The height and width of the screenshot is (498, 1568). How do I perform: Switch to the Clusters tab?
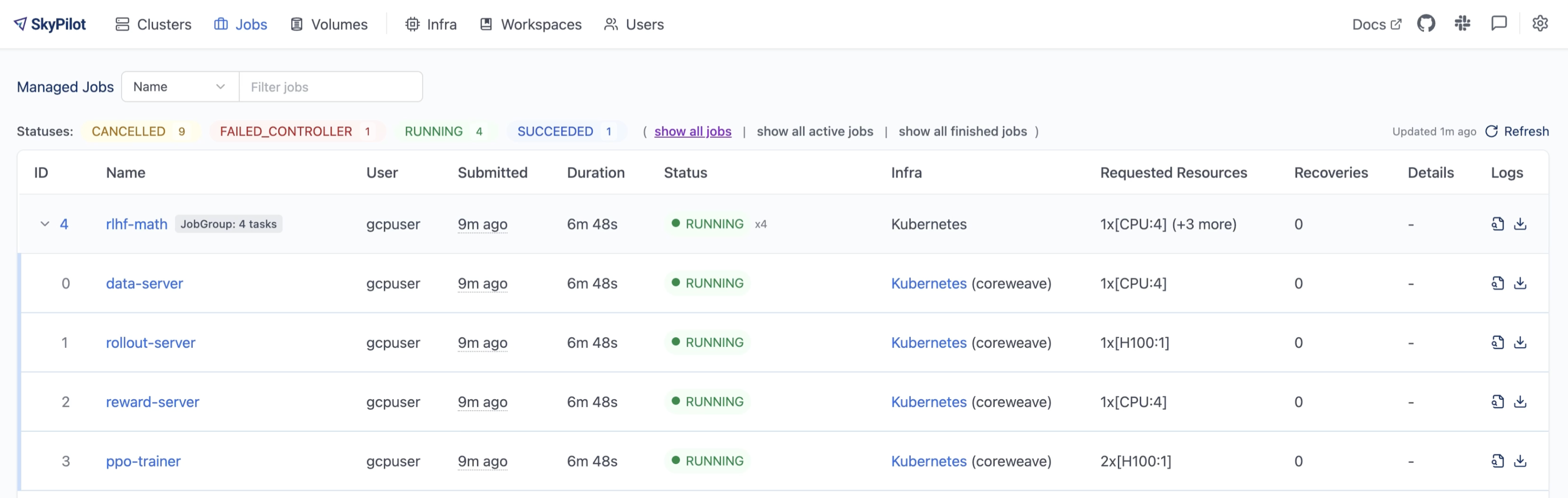pos(154,24)
